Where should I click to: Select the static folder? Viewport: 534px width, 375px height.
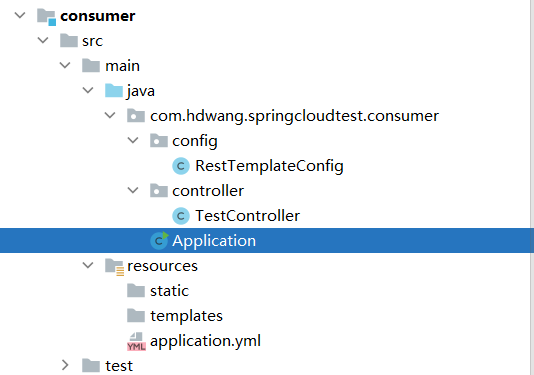click(169, 291)
